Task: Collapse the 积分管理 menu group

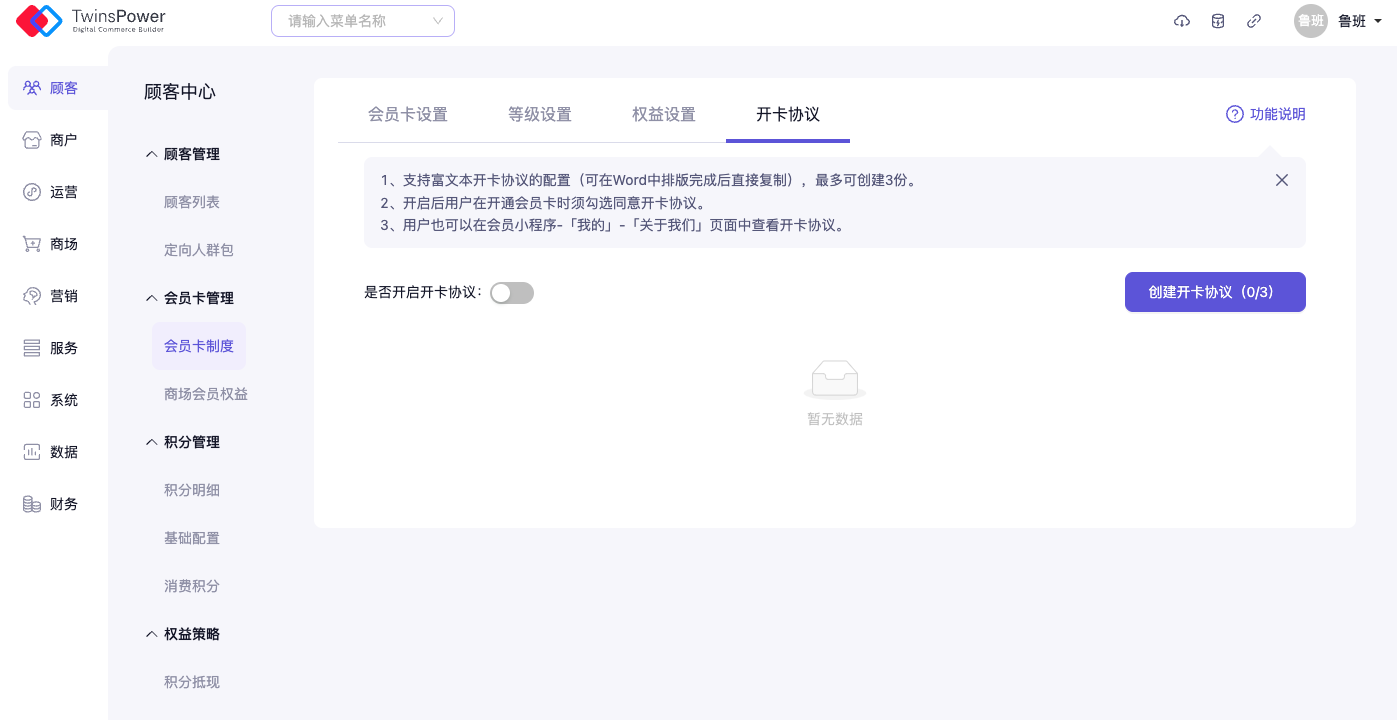Action: (x=182, y=442)
